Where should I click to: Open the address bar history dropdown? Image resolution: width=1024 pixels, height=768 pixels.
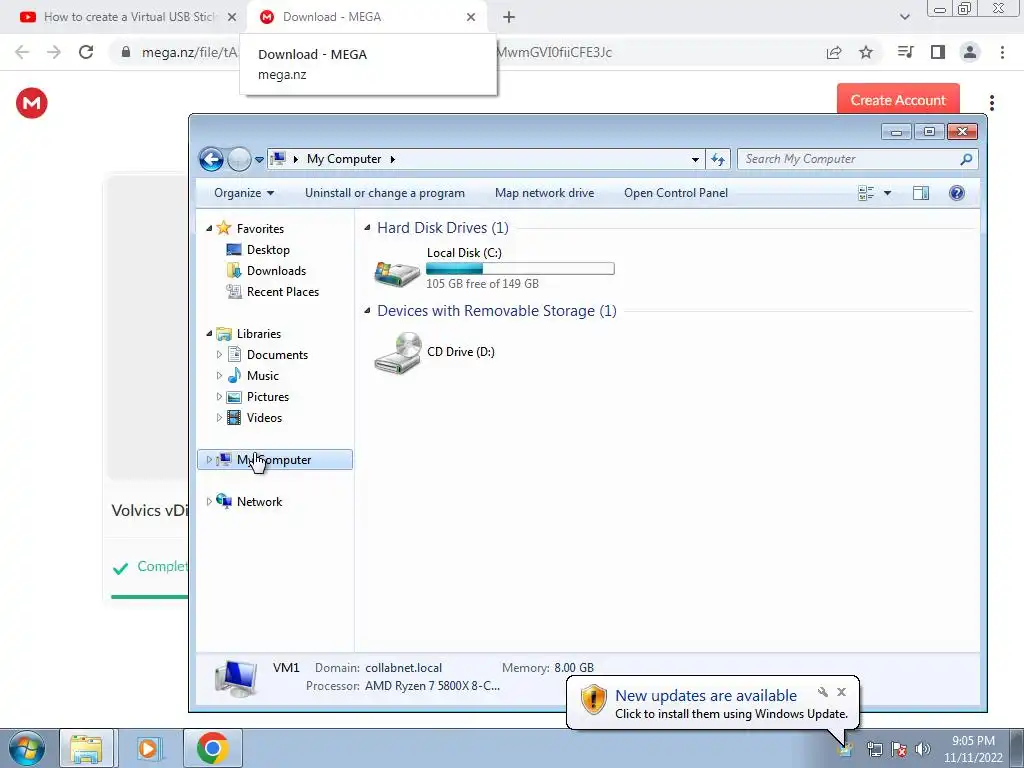click(x=695, y=159)
